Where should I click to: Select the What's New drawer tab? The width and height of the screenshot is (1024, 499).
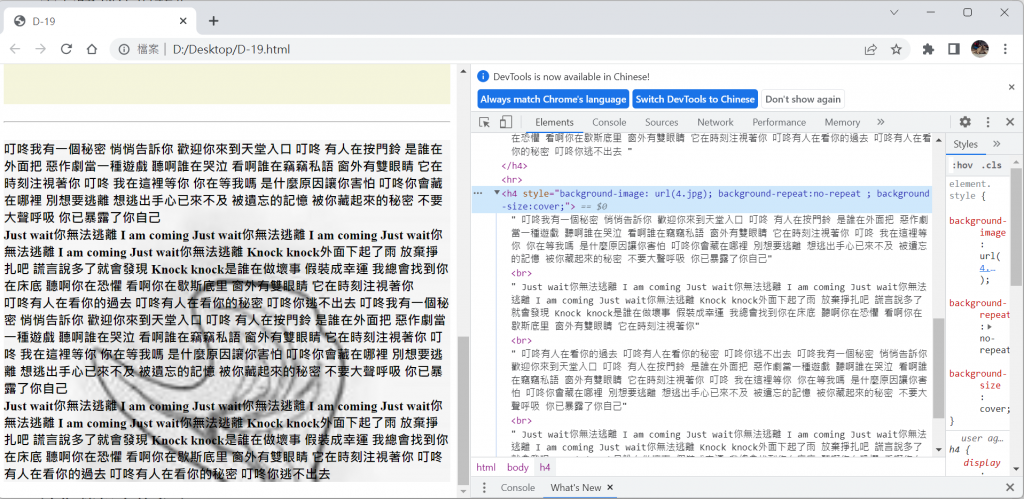coord(575,487)
